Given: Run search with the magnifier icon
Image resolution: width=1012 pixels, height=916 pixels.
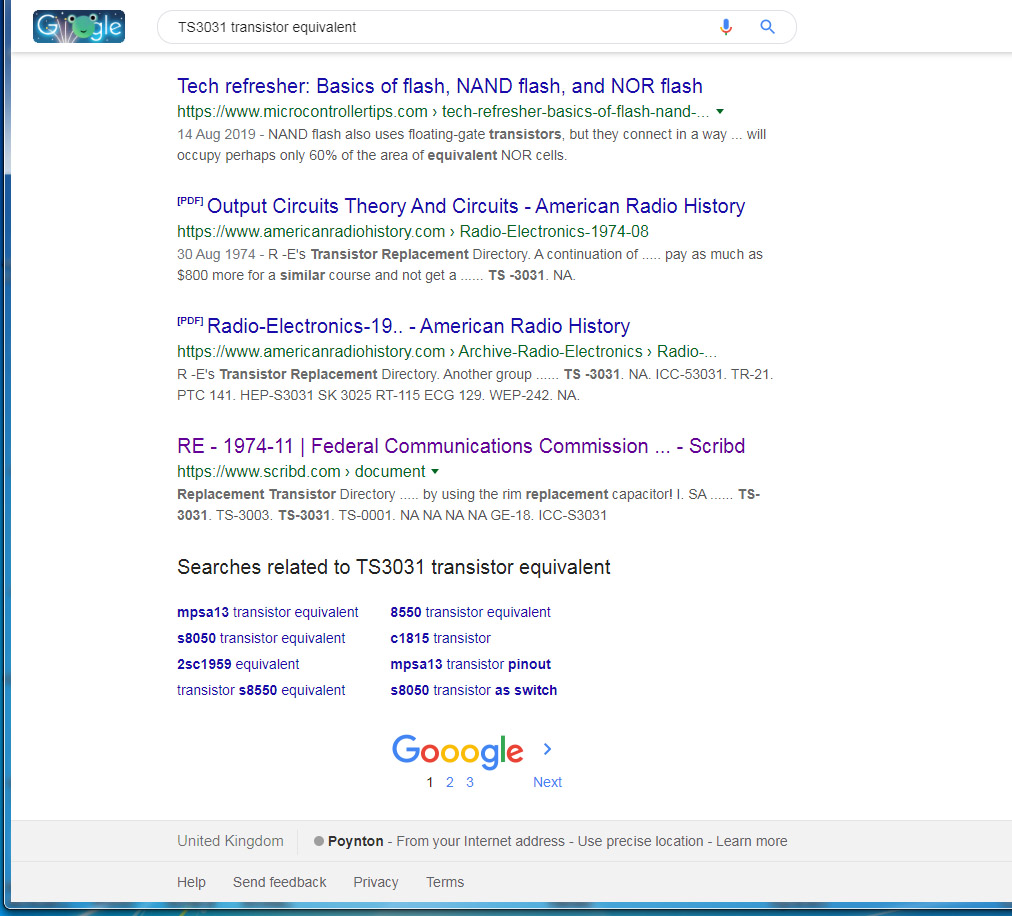Looking at the screenshot, I should coord(767,27).
